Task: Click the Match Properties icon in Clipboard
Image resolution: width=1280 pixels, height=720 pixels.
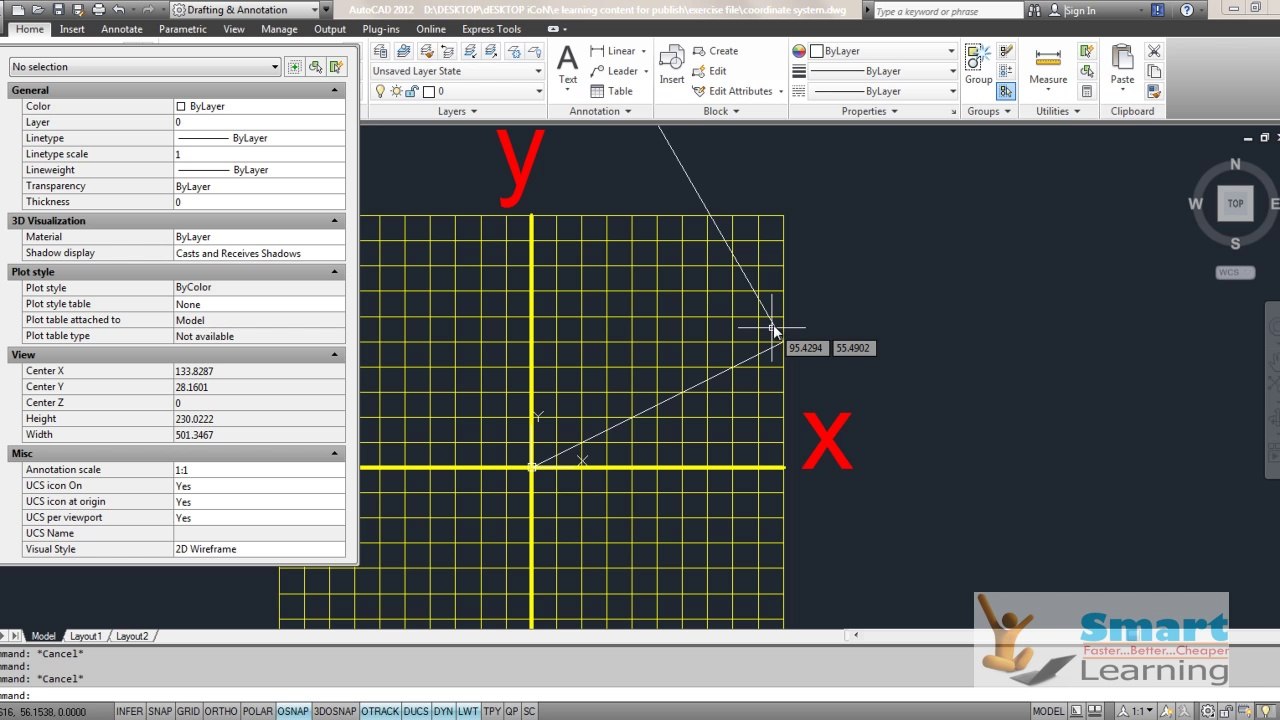Action: (1154, 91)
